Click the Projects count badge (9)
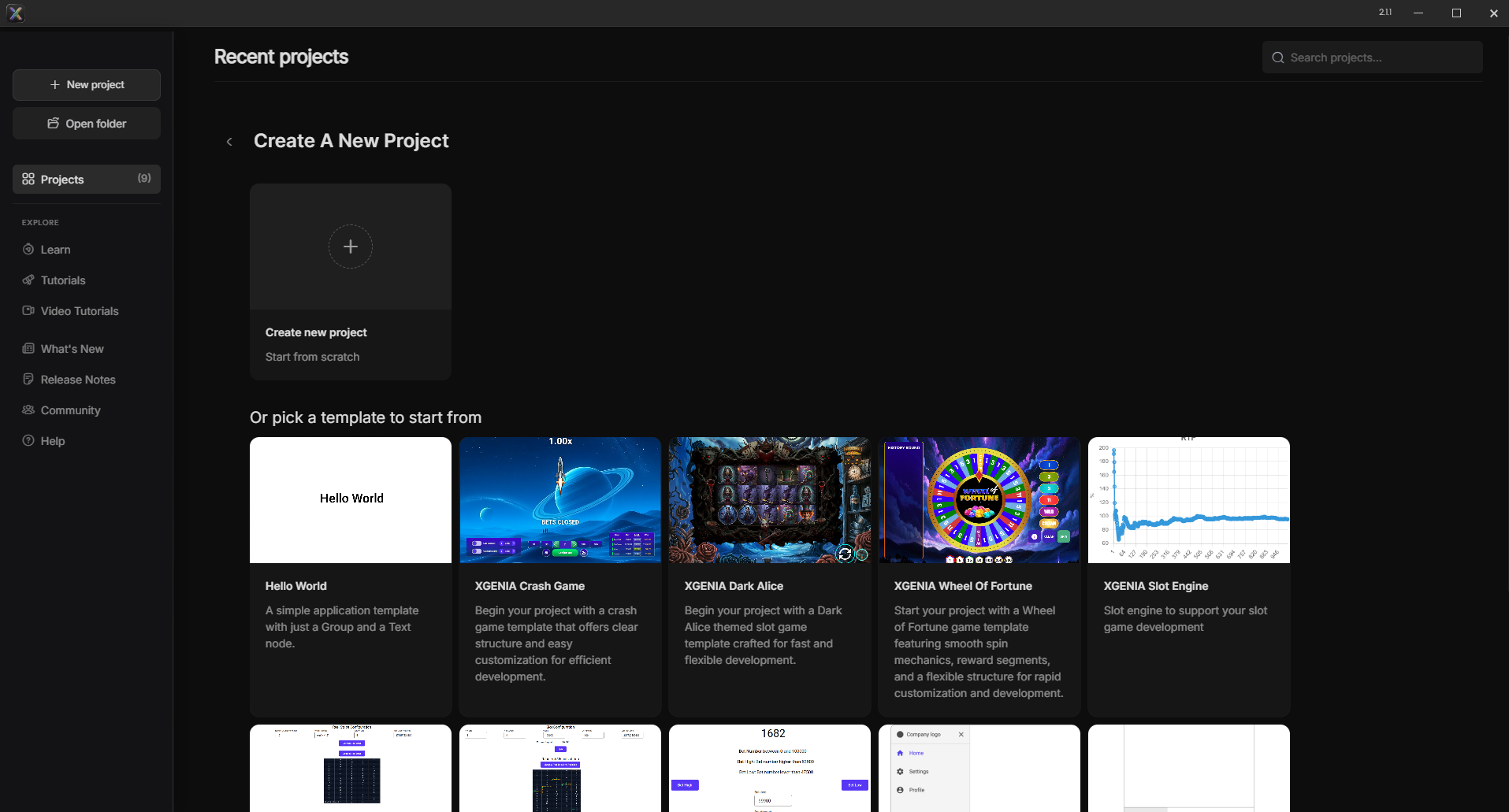 144,179
